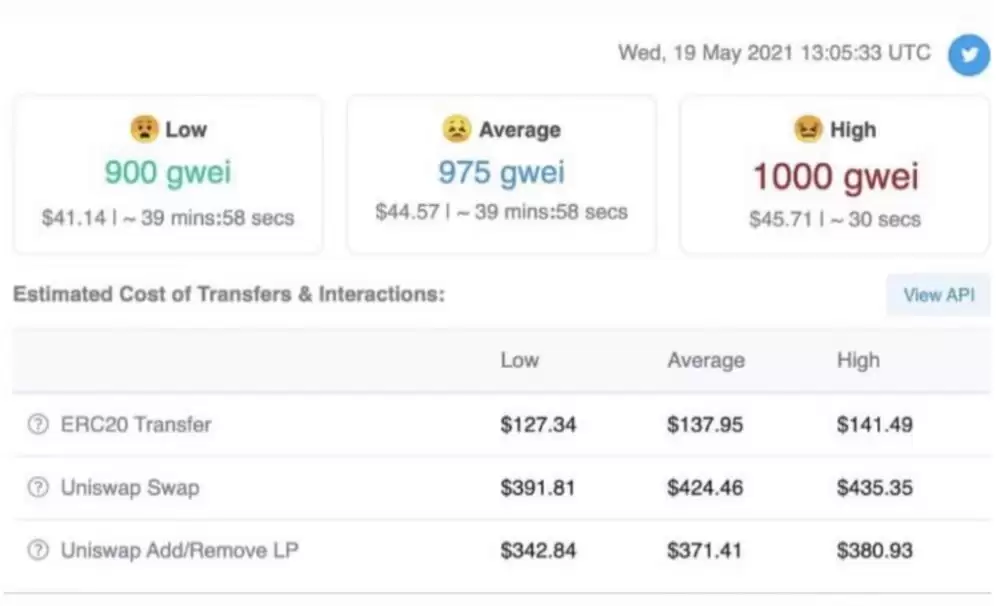Click the help icon beside ERC20 Transfer
The image size is (1000, 606).
point(37,424)
